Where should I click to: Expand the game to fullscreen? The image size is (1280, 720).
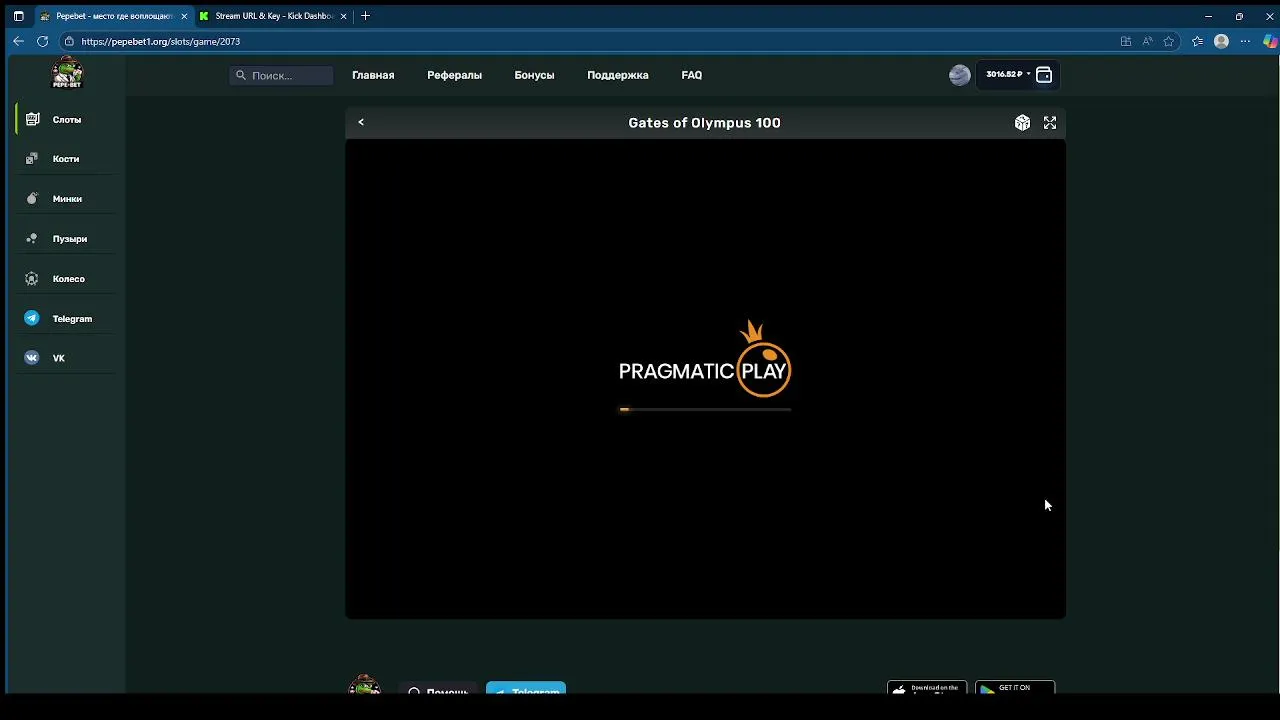[x=1050, y=122]
